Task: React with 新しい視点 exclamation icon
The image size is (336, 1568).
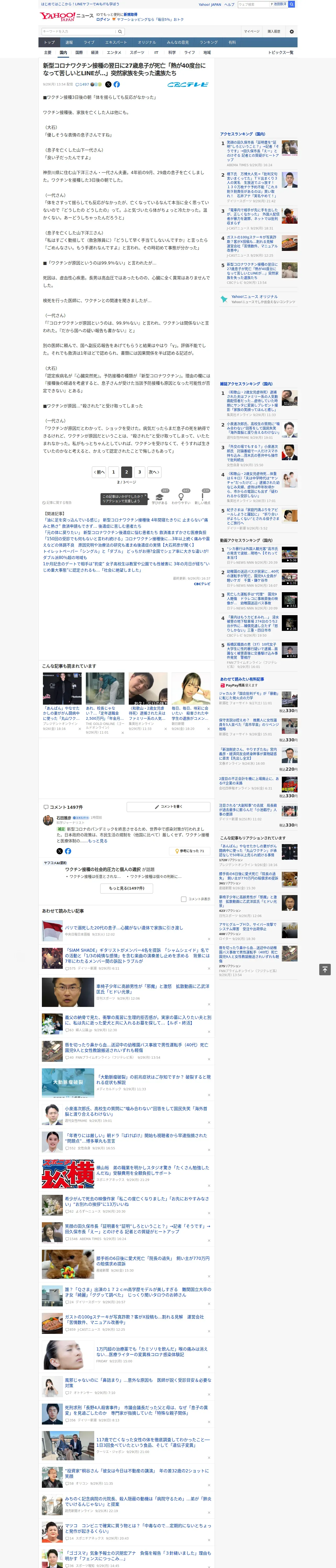Action: (203, 497)
